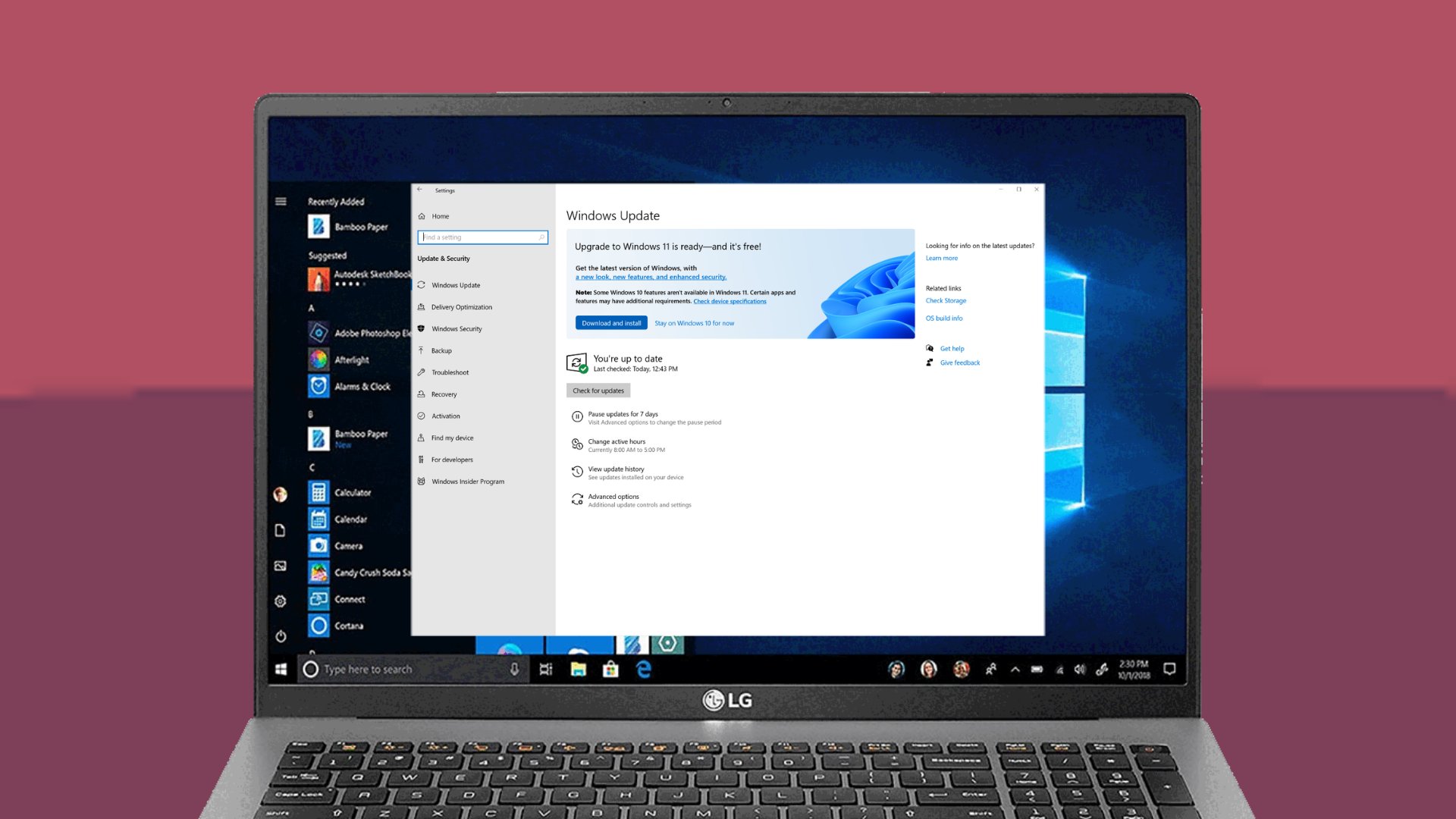Launch Edge browser from the taskbar
The width and height of the screenshot is (1456, 819).
click(x=644, y=669)
